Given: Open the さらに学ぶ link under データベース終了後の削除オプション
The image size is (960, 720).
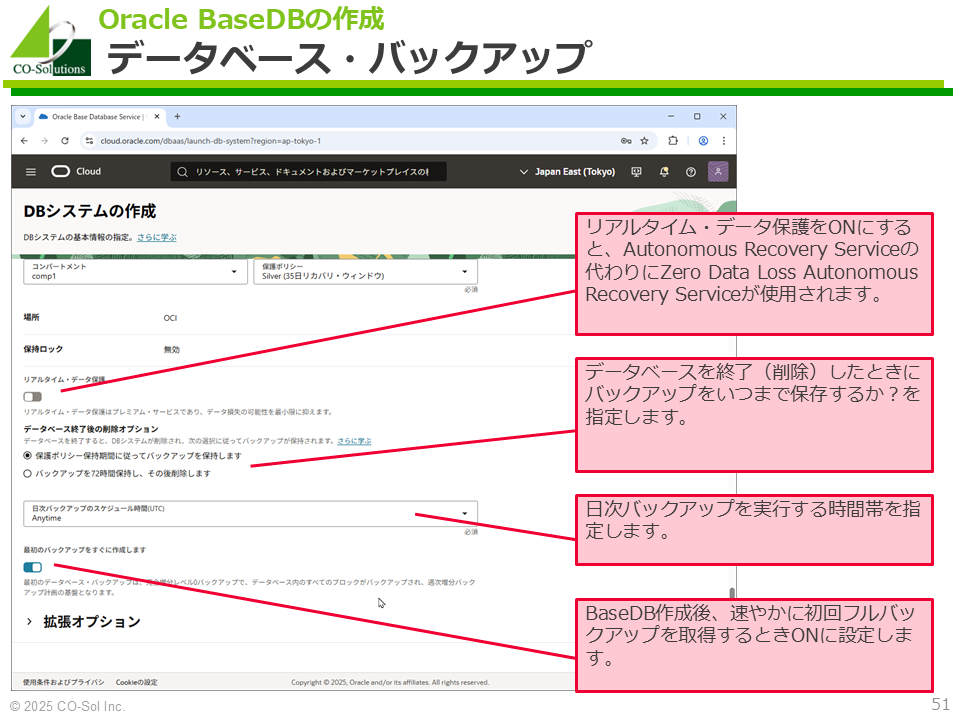Looking at the screenshot, I should tap(354, 441).
